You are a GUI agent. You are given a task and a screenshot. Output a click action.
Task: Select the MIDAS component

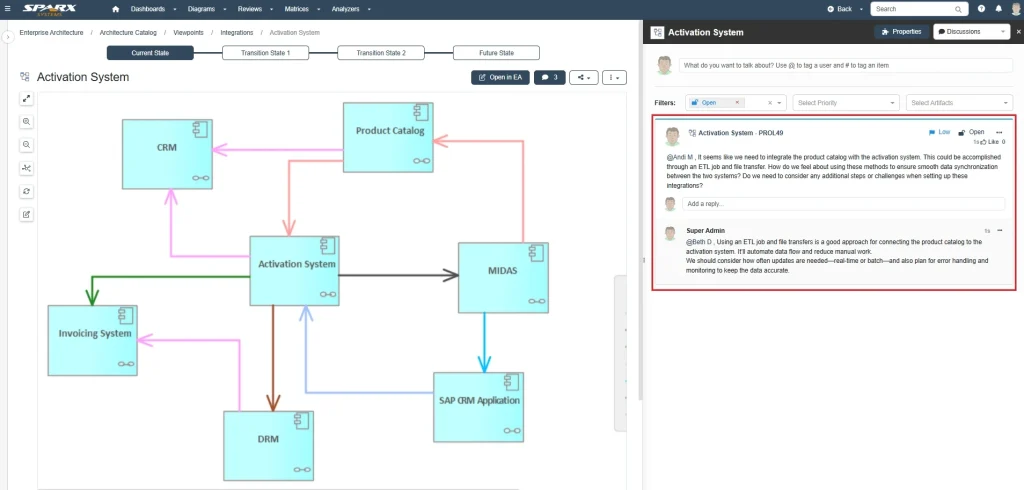coord(503,278)
